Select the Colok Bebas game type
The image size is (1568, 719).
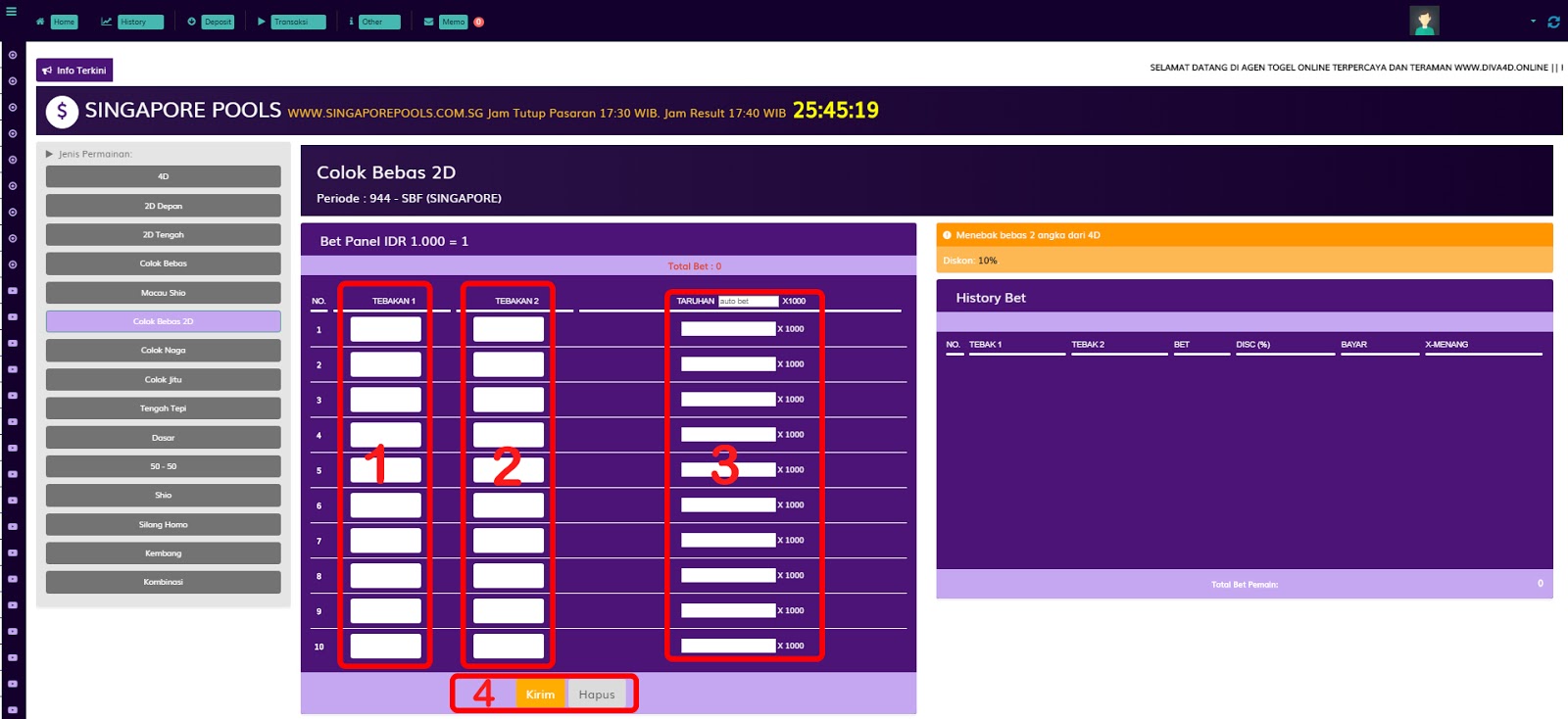click(x=163, y=264)
